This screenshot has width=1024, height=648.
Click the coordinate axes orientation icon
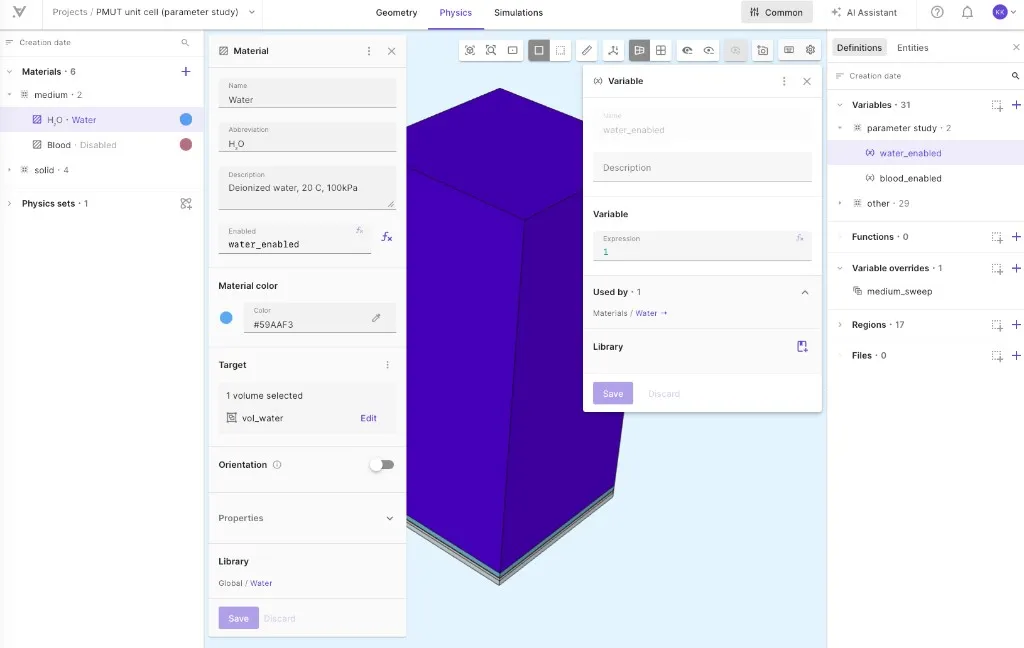click(x=613, y=50)
